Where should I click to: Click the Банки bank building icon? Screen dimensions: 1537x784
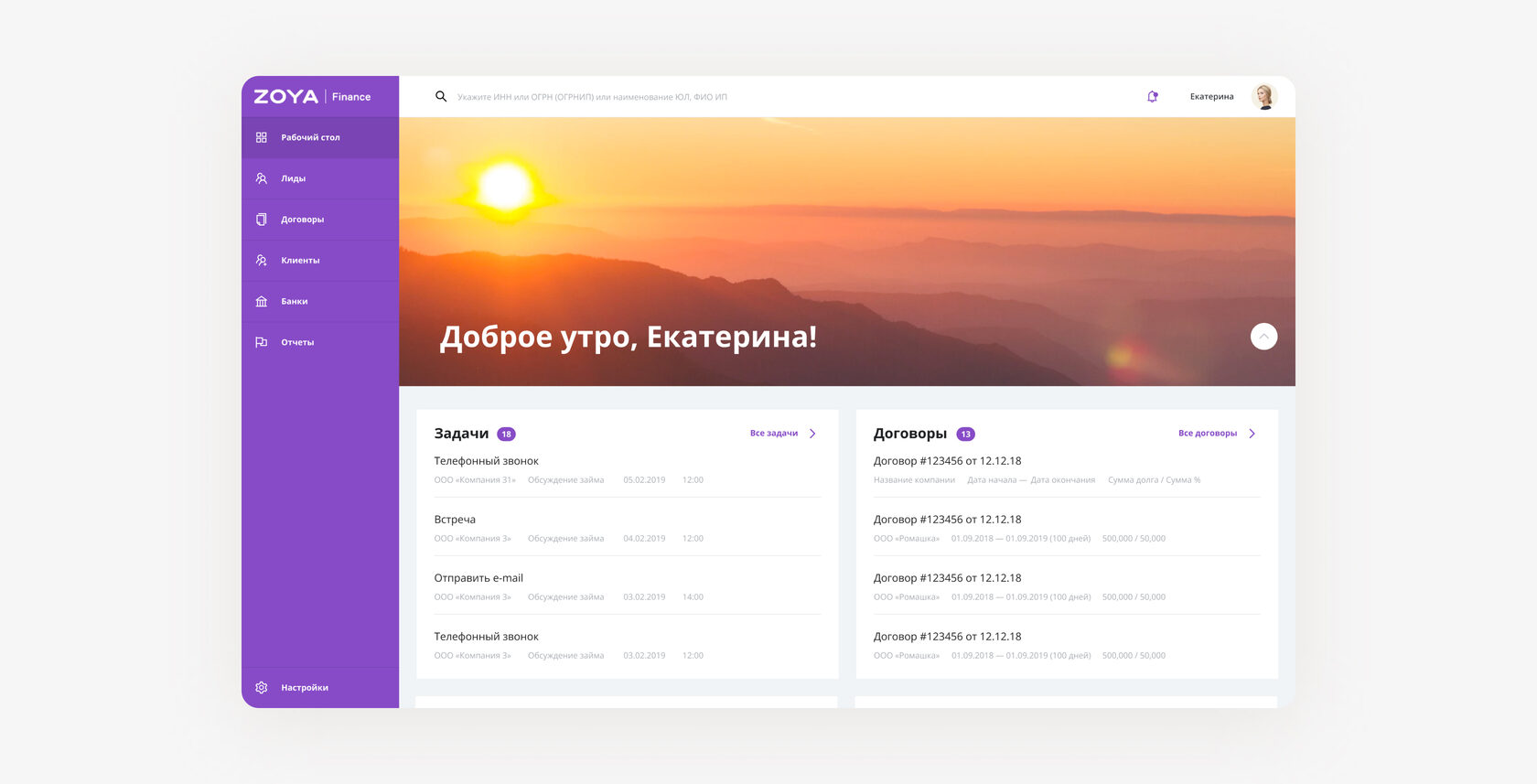262,301
